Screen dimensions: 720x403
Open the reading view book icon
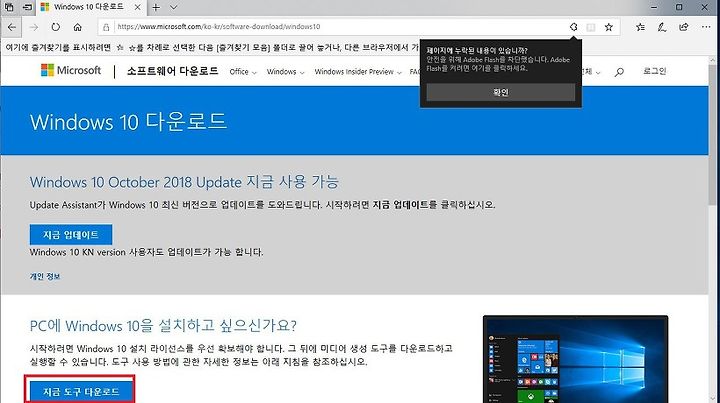click(591, 27)
